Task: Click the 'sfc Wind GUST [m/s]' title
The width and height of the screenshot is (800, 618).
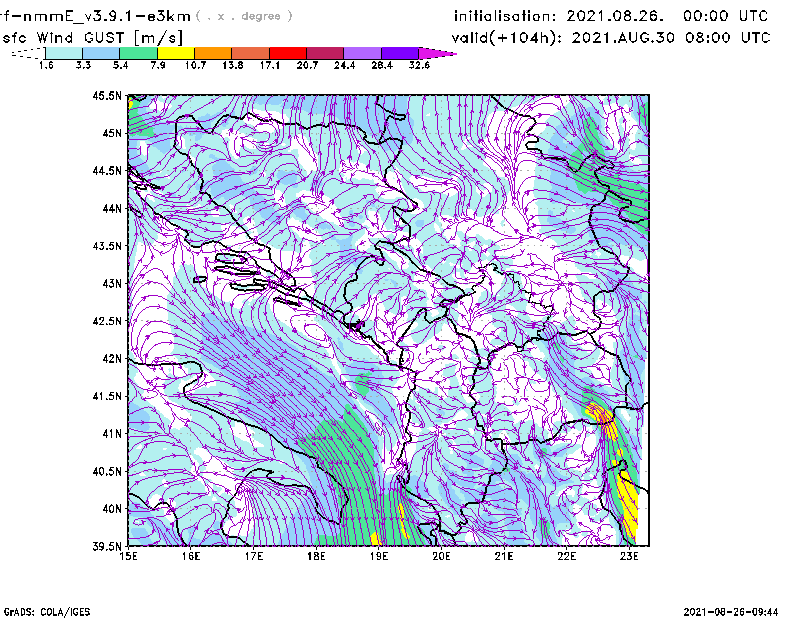Action: click(x=92, y=38)
